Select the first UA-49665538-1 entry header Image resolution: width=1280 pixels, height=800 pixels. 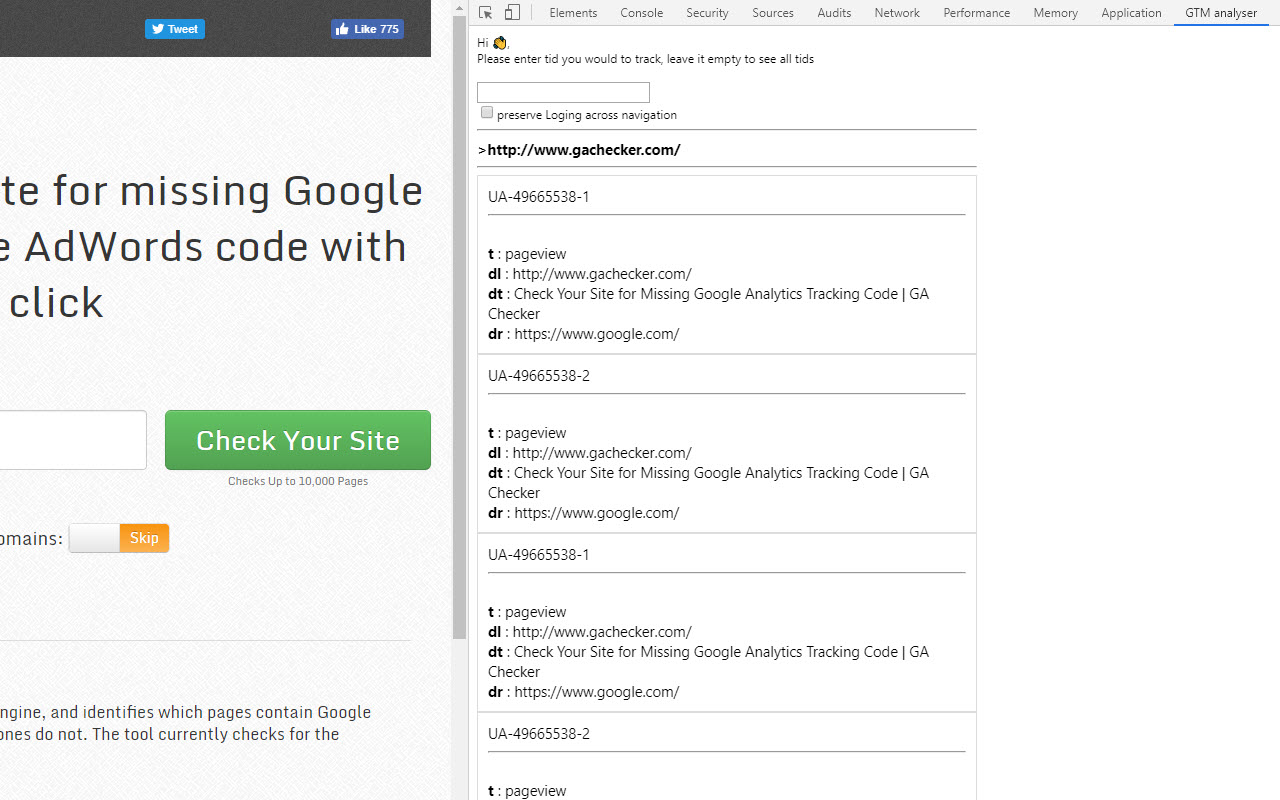point(539,197)
